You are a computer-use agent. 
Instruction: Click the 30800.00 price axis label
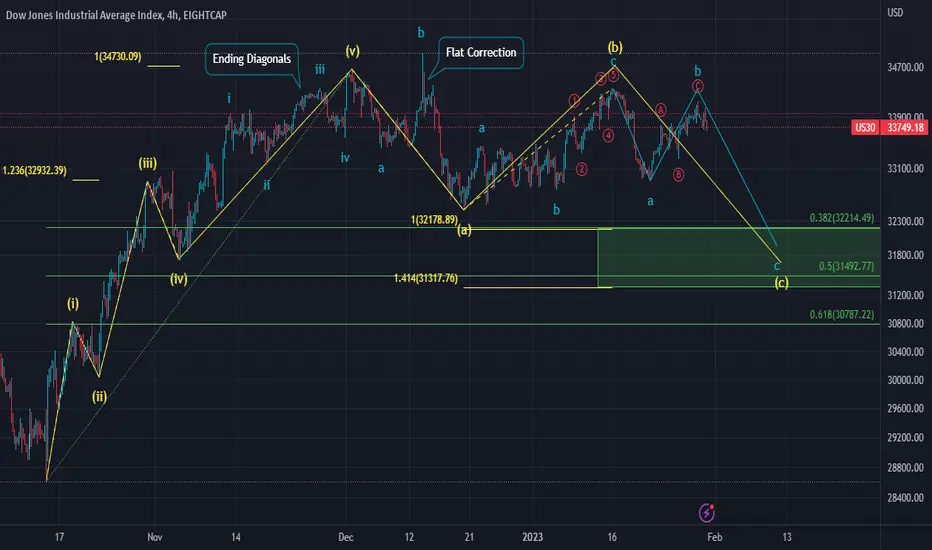point(905,324)
